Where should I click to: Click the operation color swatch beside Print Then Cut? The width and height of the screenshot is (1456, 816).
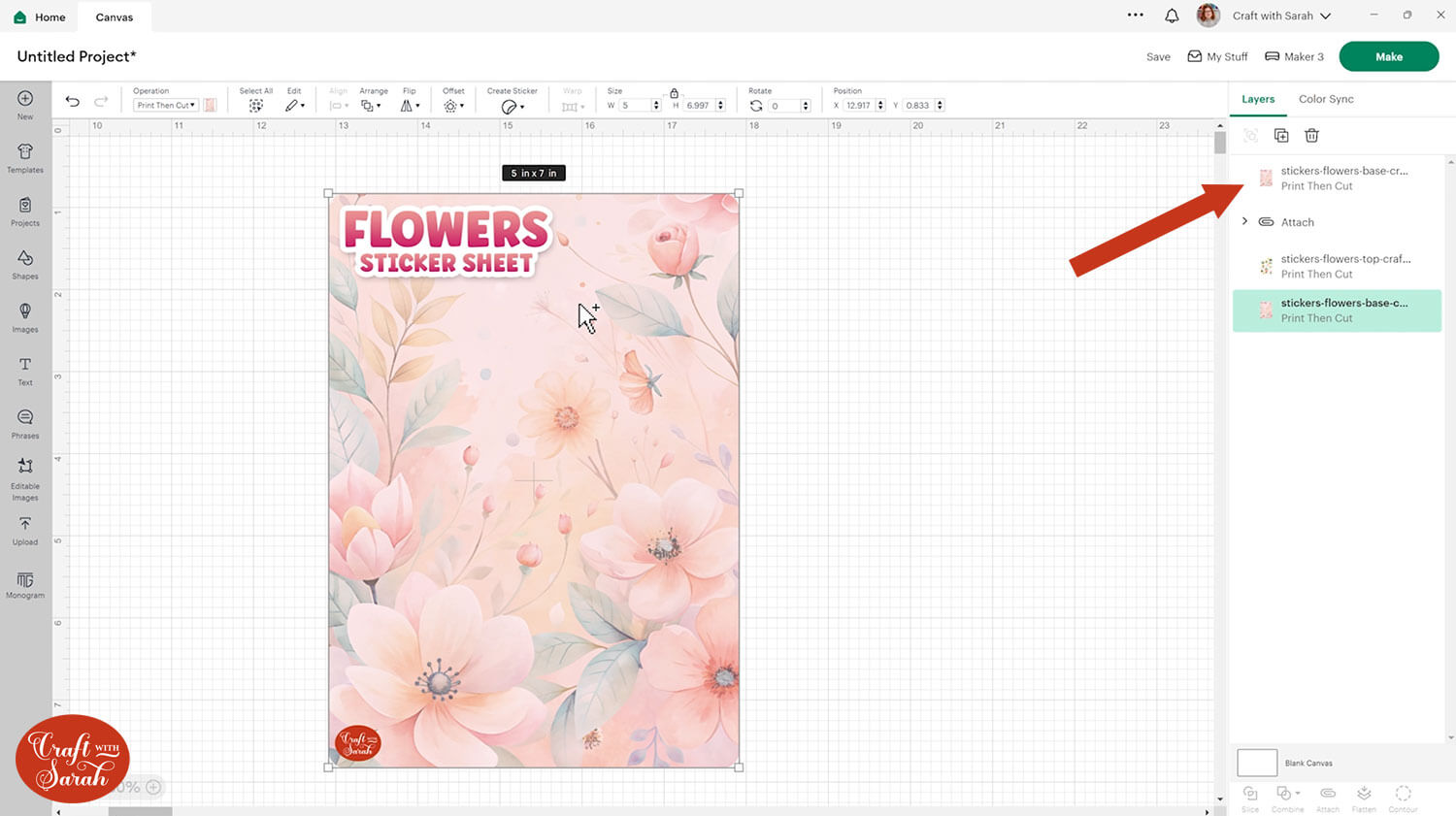tap(210, 105)
